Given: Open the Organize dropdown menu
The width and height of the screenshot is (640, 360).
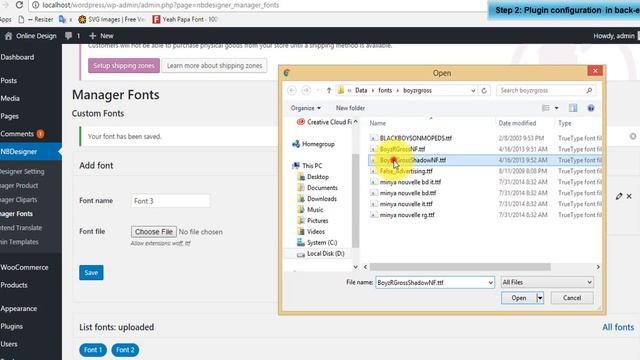Looking at the screenshot, I should pyautogui.click(x=305, y=108).
